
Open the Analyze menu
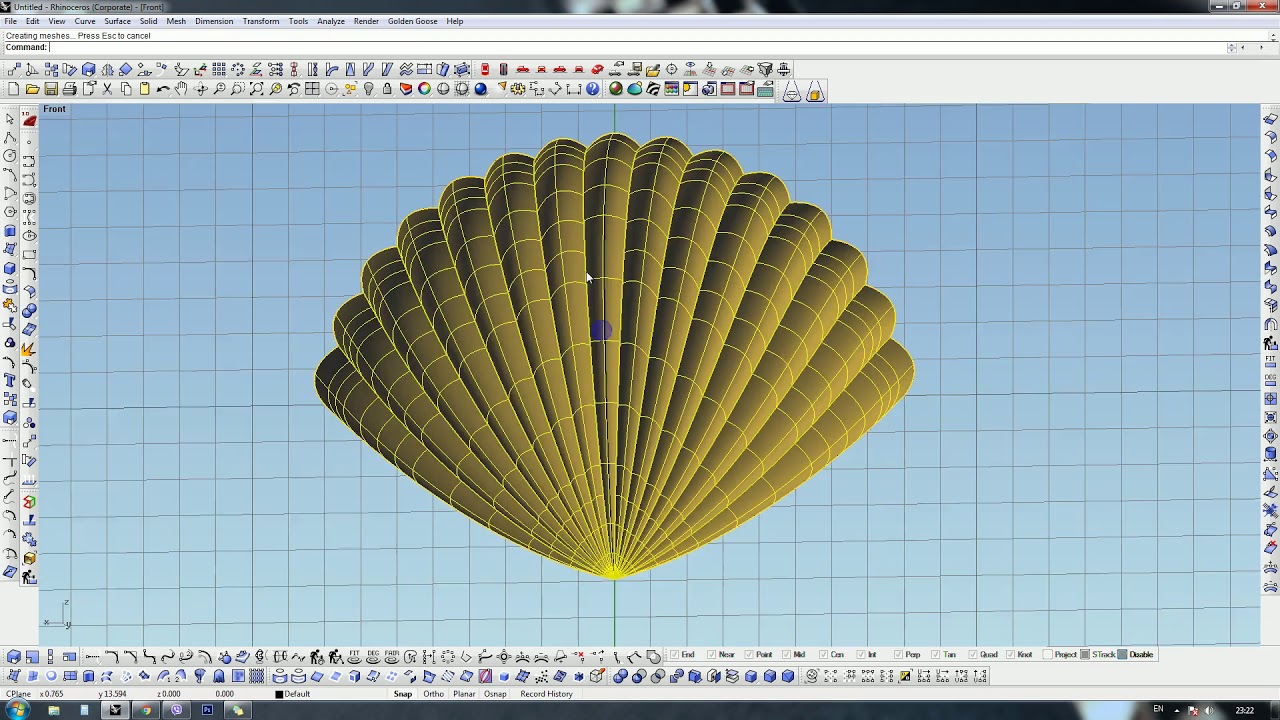(330, 21)
